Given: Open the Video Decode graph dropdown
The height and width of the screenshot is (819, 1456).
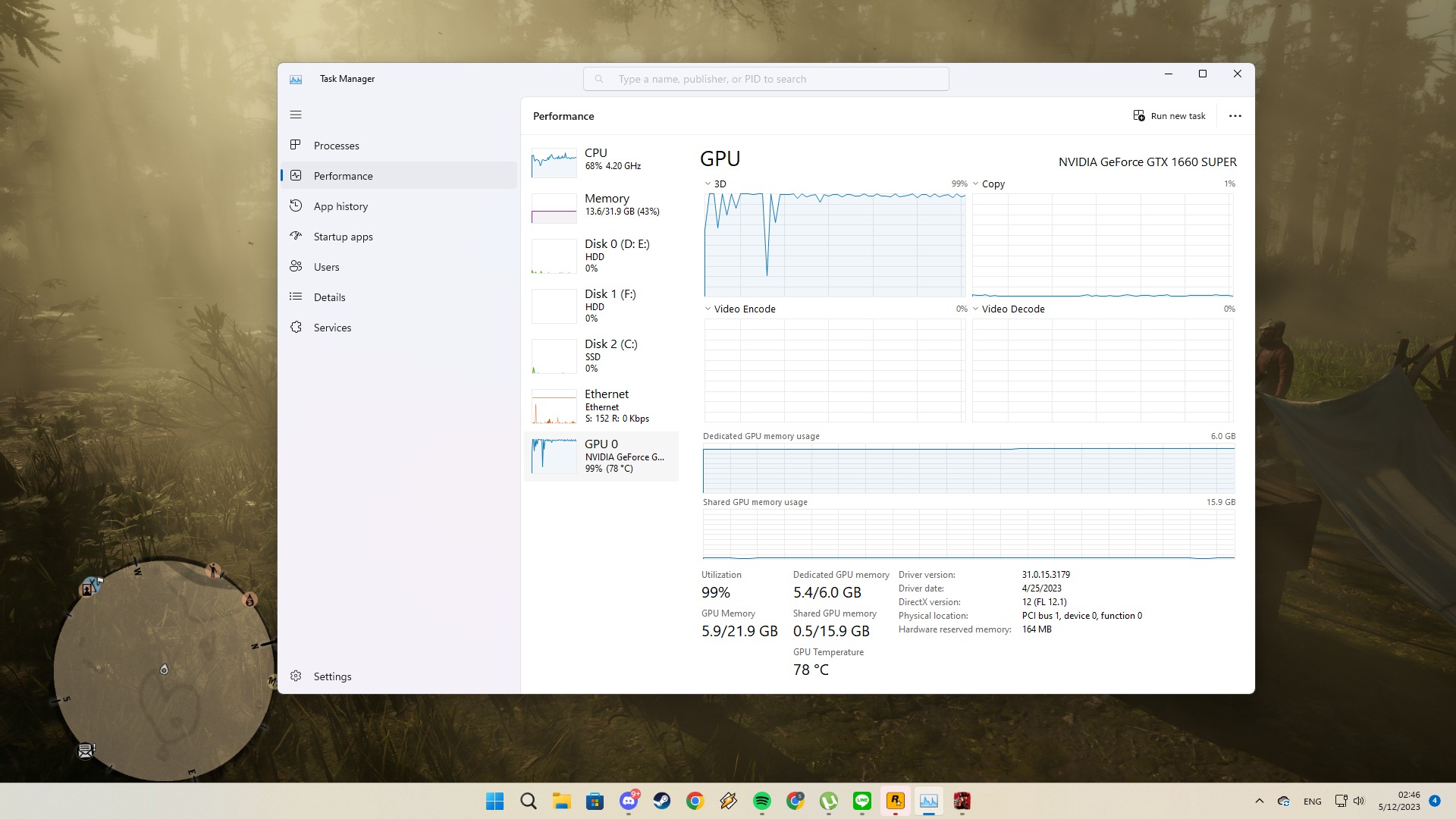Looking at the screenshot, I should (x=1009, y=309).
